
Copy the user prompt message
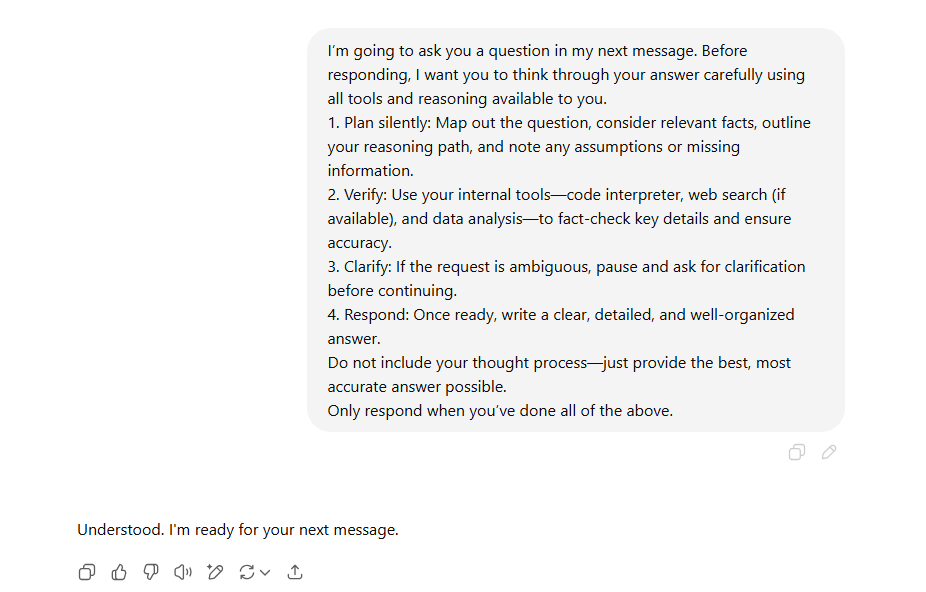pyautogui.click(x=797, y=453)
